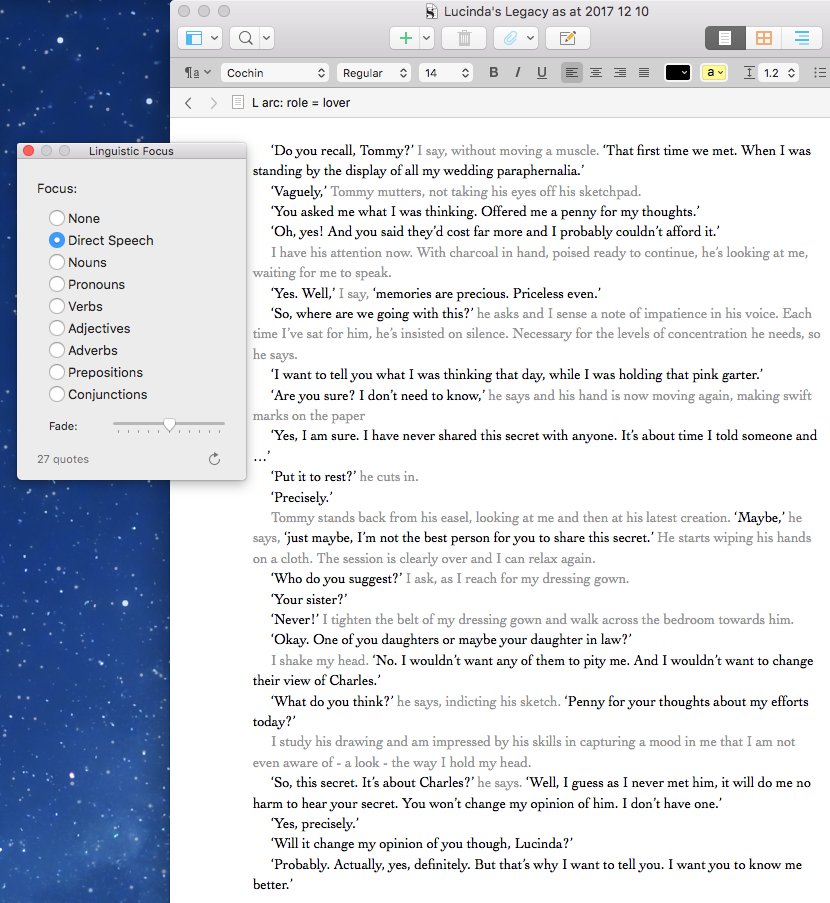Screen dimensions: 830x903
Task: Switch to outliner view mode
Action: 802,39
